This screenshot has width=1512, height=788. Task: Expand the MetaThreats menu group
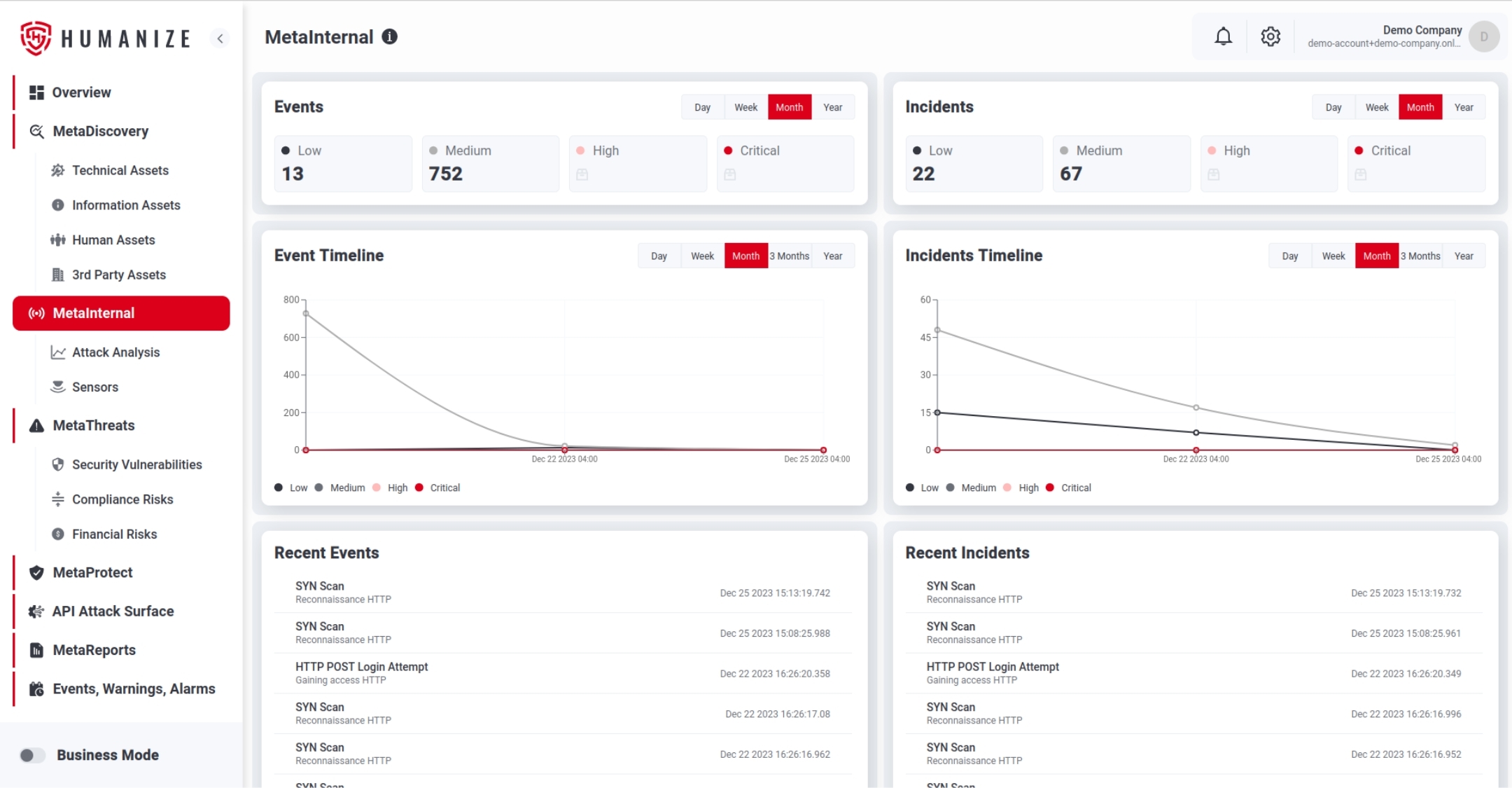click(94, 425)
